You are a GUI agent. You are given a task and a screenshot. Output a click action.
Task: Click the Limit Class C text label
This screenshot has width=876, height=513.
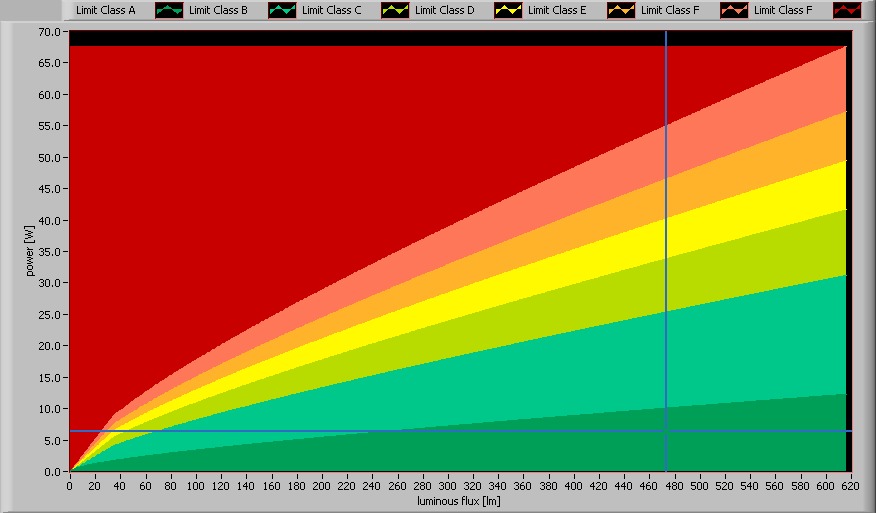point(331,10)
